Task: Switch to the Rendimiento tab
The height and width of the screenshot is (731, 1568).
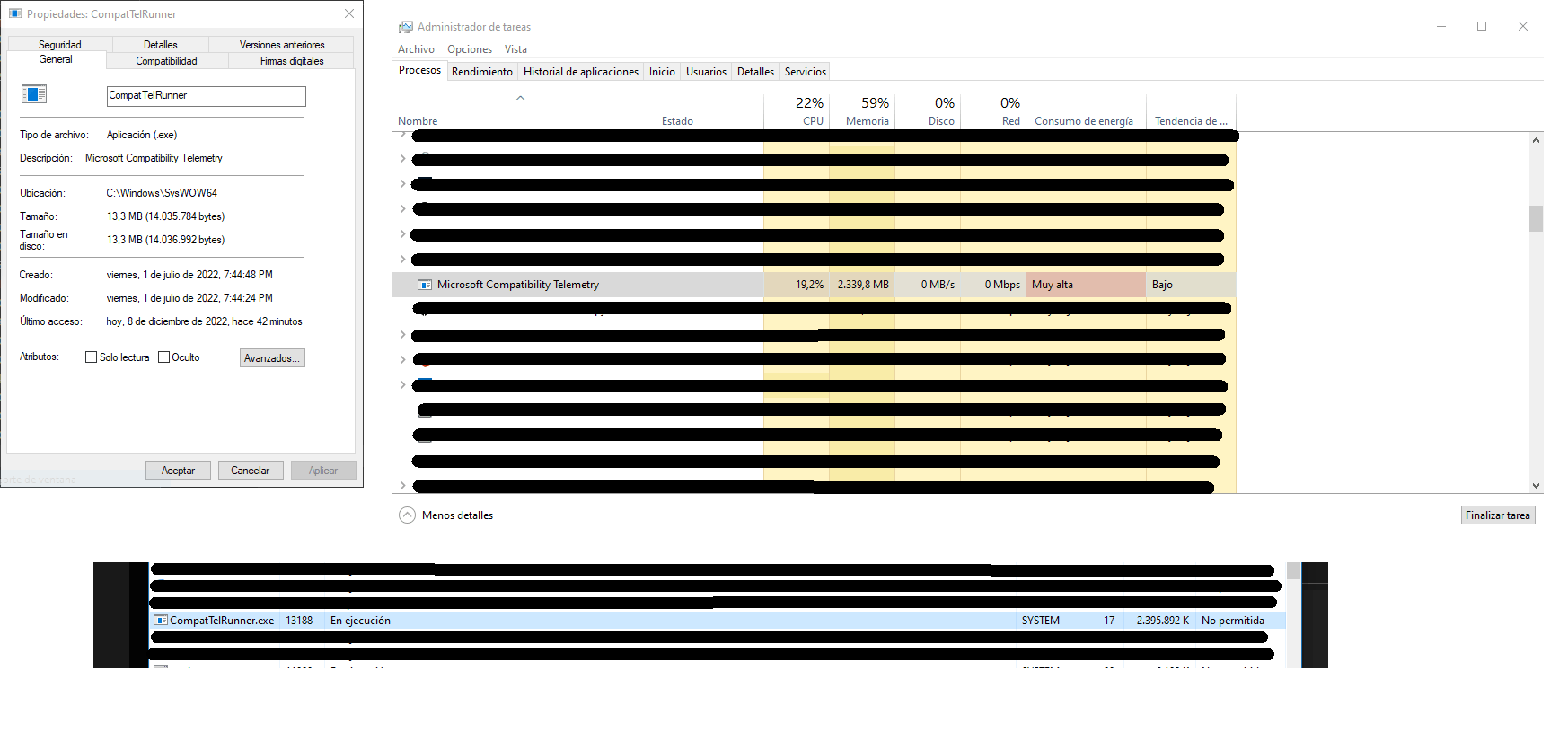Action: pyautogui.click(x=482, y=72)
